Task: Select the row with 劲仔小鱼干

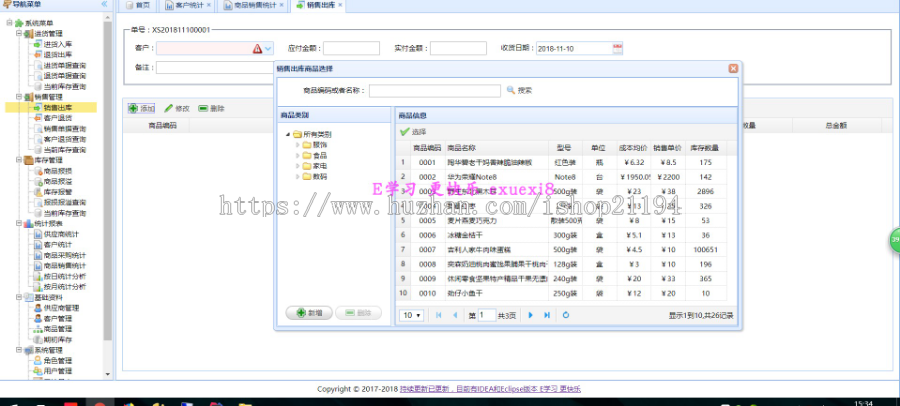Action: point(561,293)
